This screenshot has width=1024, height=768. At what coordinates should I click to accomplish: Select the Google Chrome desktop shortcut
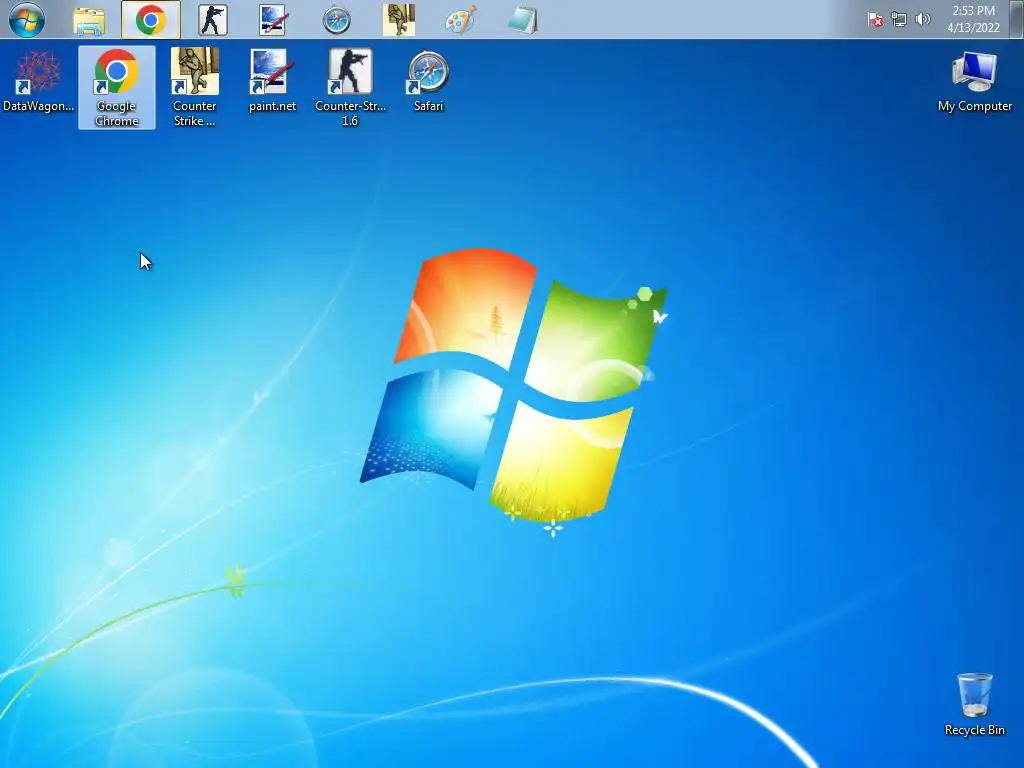pos(117,88)
